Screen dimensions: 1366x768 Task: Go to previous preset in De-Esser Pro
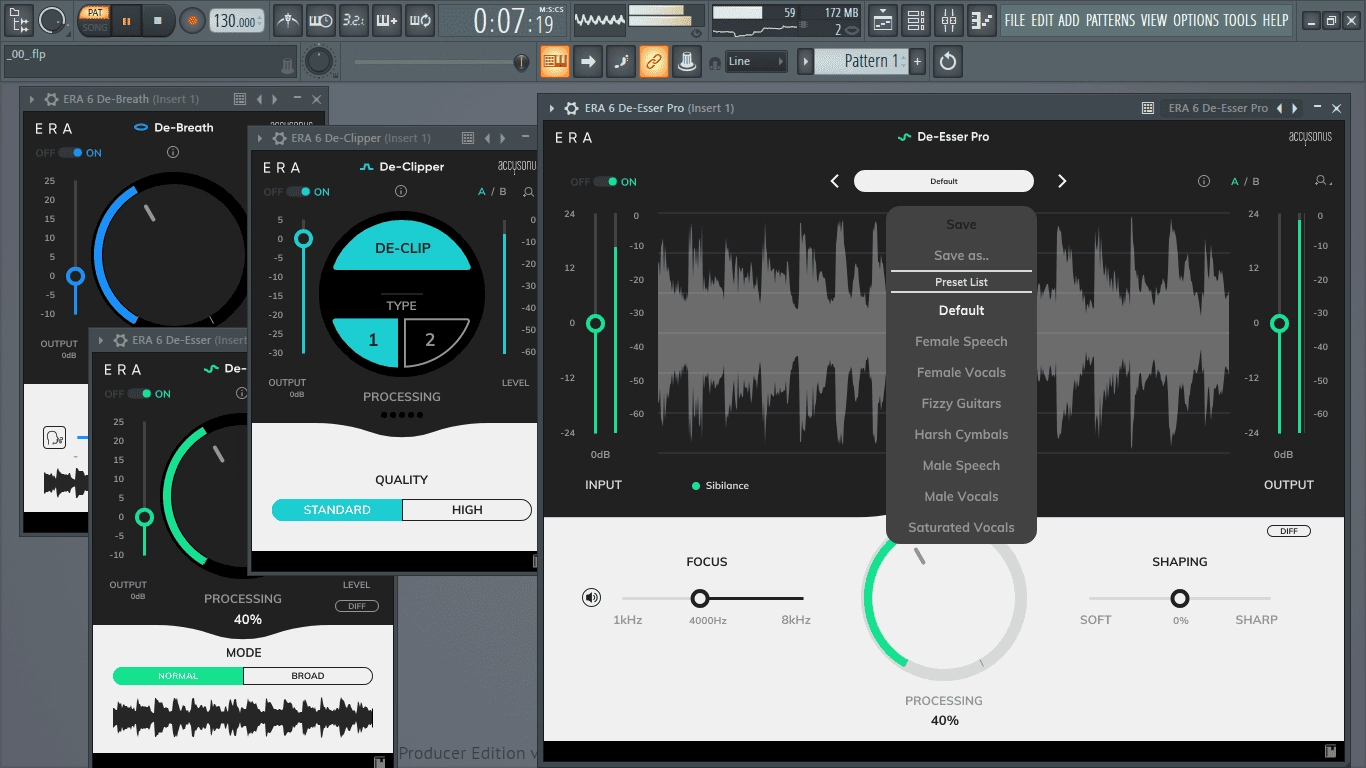[x=835, y=181]
